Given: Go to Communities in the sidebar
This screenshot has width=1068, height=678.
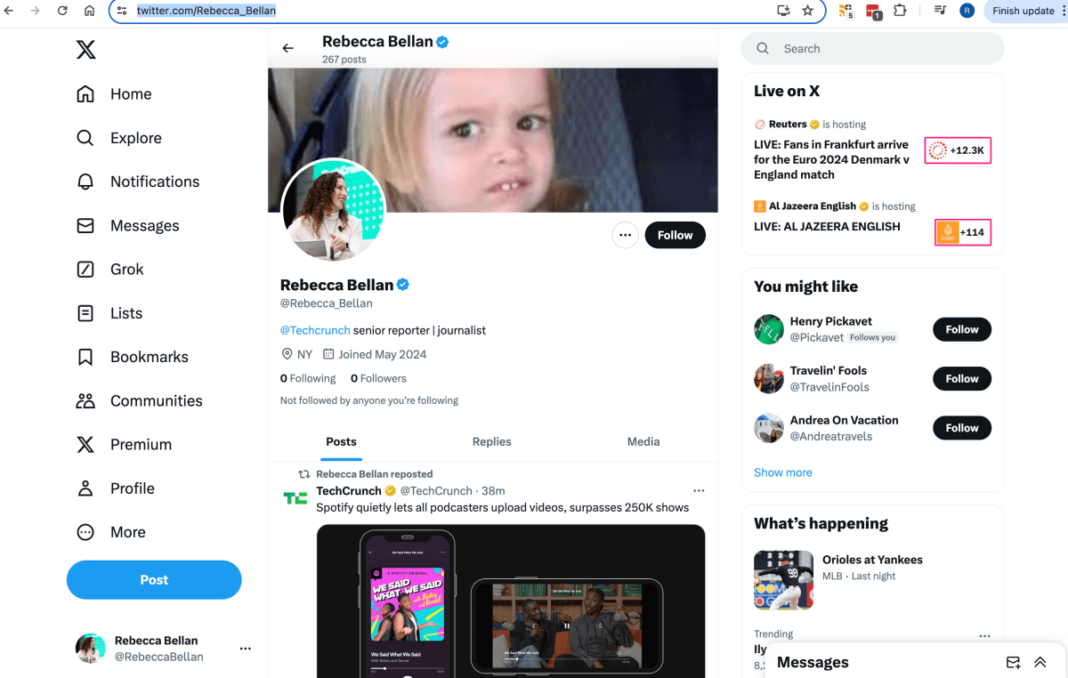Looking at the screenshot, I should pyautogui.click(x=86, y=401).
